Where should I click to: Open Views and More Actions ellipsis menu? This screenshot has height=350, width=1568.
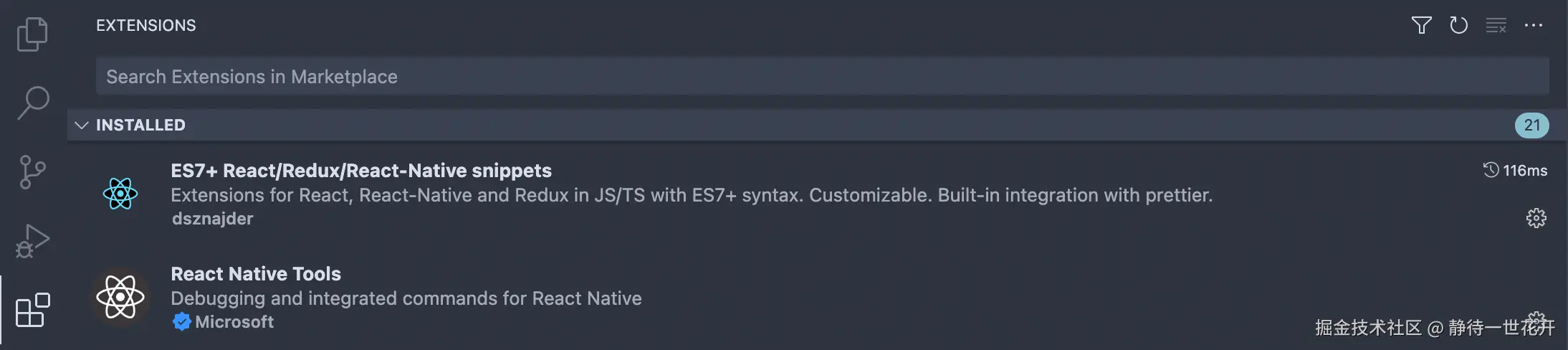[1533, 26]
